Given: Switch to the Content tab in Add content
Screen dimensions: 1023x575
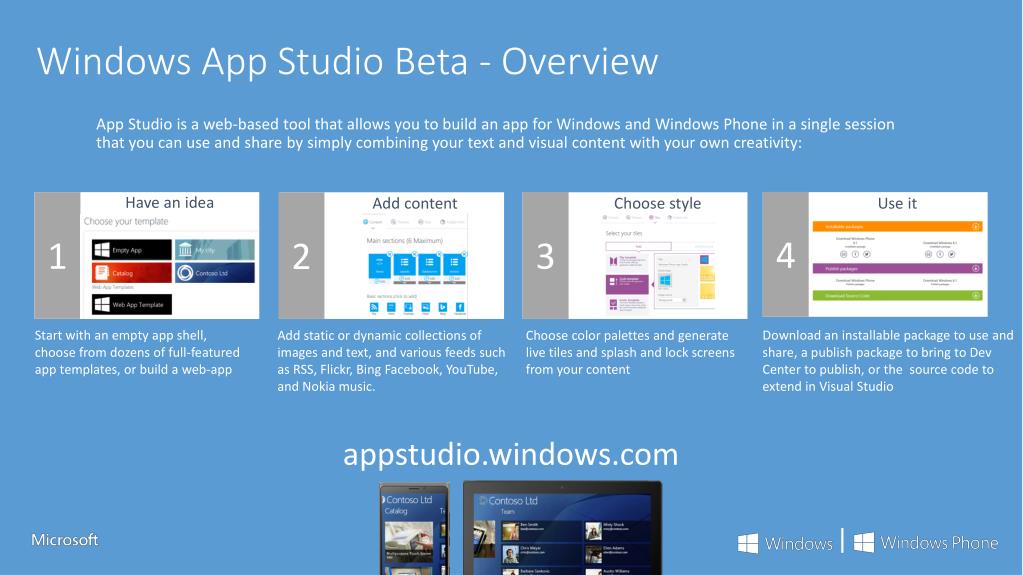Looking at the screenshot, I should [x=373, y=222].
